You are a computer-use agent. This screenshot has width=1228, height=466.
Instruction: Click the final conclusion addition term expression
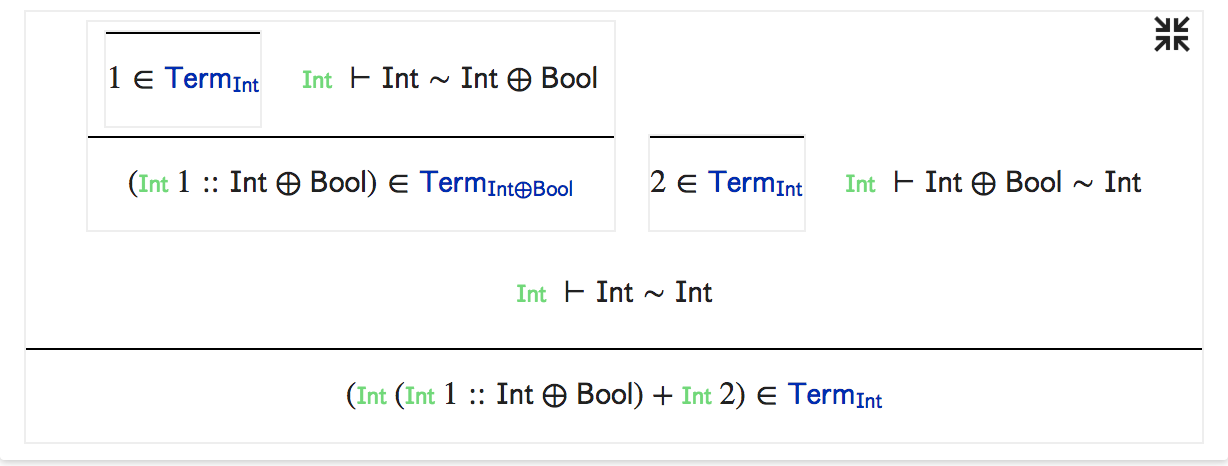click(x=546, y=395)
